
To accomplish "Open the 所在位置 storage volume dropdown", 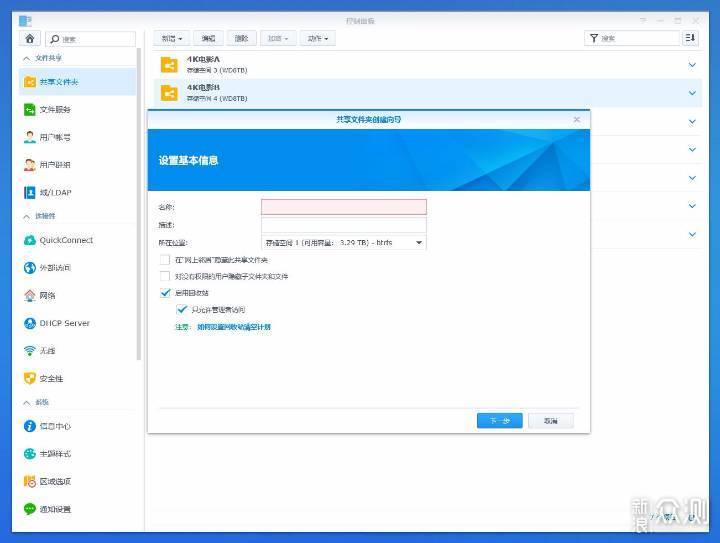I will (x=343, y=242).
